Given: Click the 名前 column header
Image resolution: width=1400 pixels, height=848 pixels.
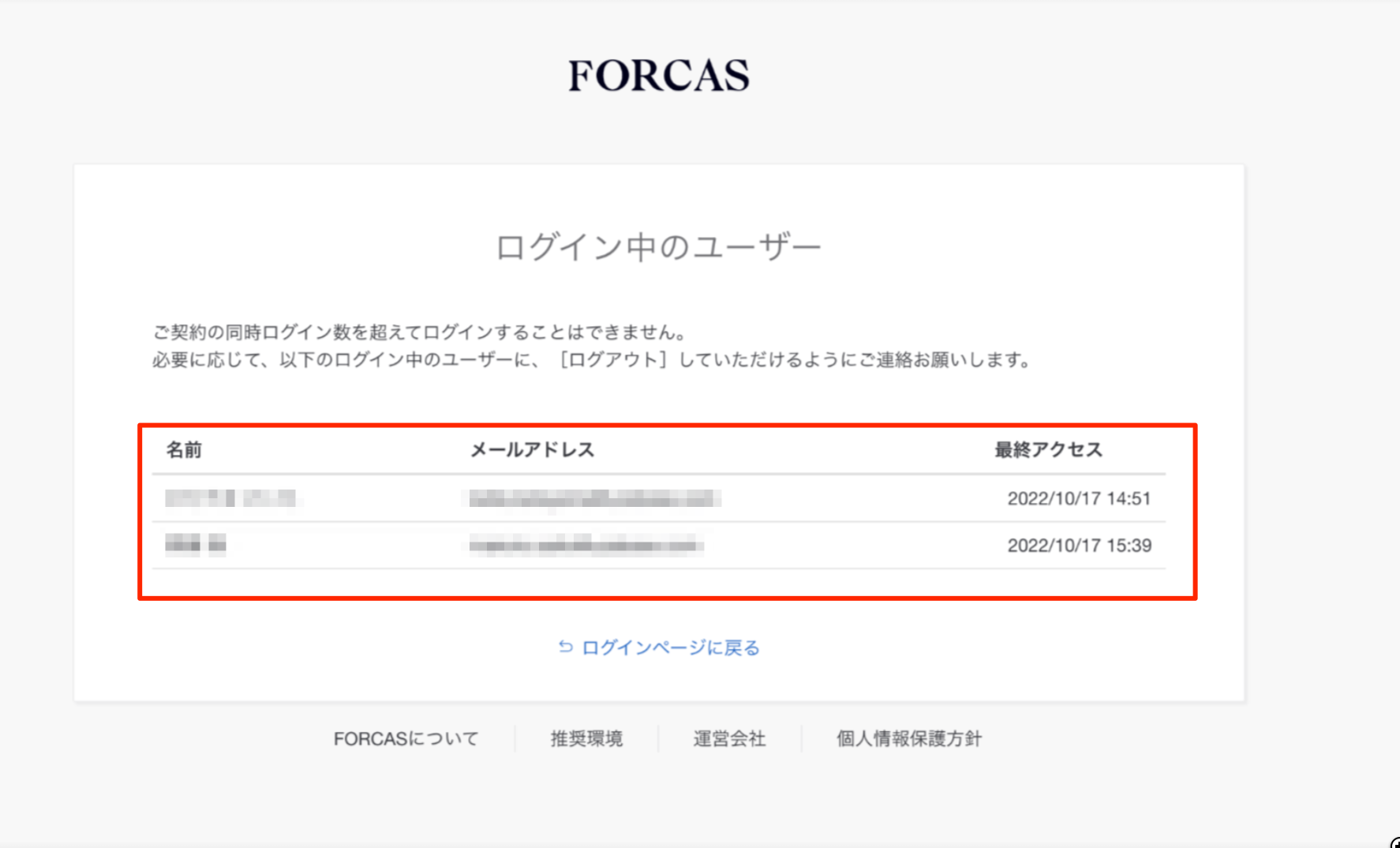Looking at the screenshot, I should (x=184, y=450).
